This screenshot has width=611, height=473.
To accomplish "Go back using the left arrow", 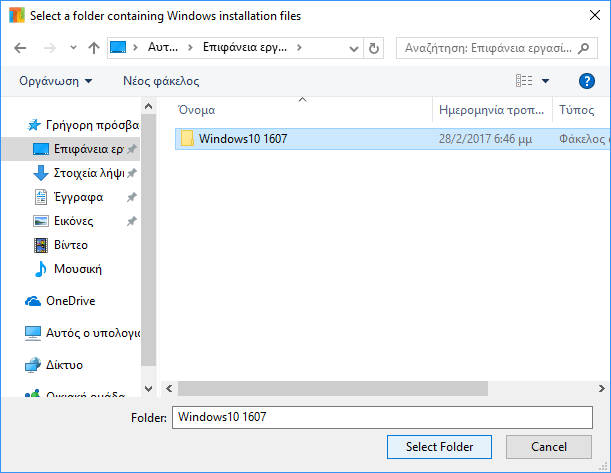I will (20, 48).
